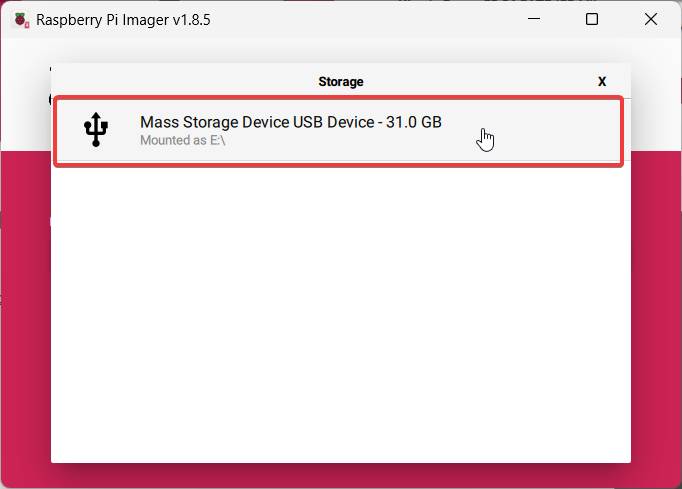Click the "Mounted as E:\" subtitle text

tap(183, 141)
